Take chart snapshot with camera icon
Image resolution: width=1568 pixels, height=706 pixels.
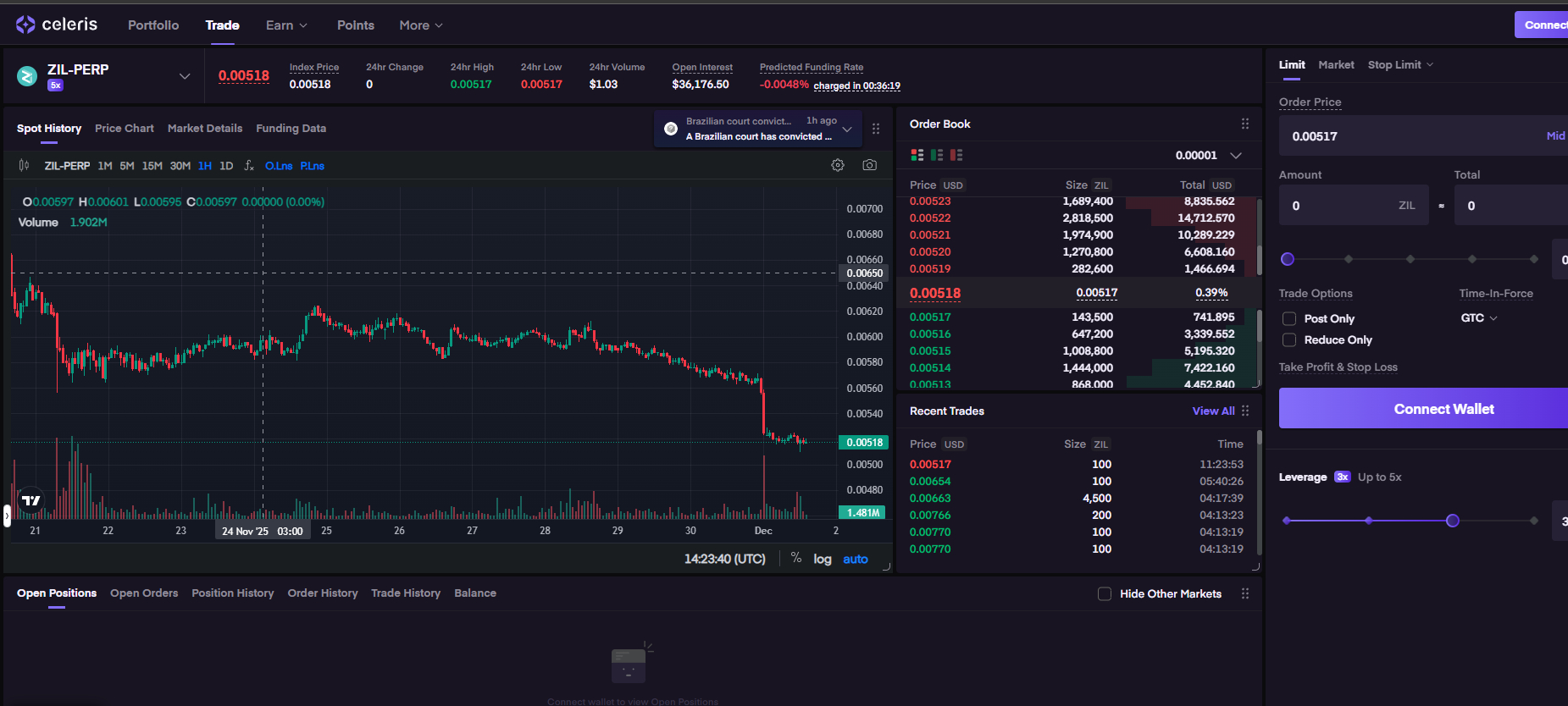point(869,165)
